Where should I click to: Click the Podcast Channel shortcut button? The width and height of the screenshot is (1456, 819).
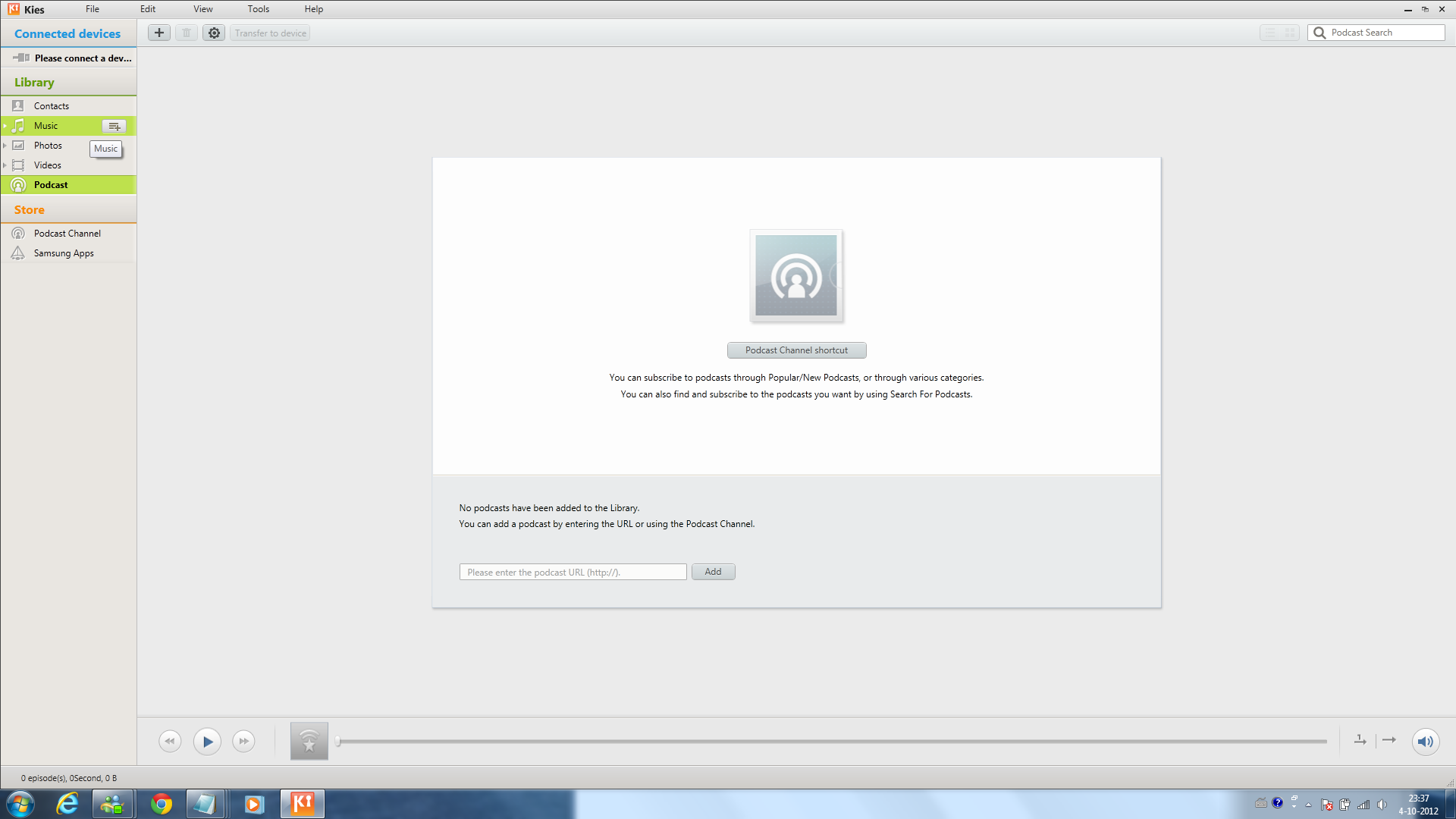pyautogui.click(x=796, y=350)
